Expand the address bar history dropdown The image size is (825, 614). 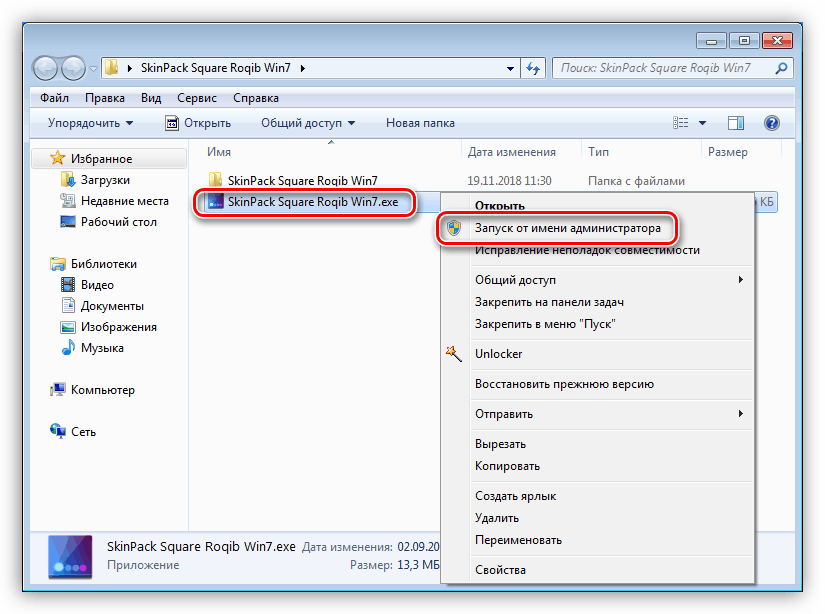510,68
